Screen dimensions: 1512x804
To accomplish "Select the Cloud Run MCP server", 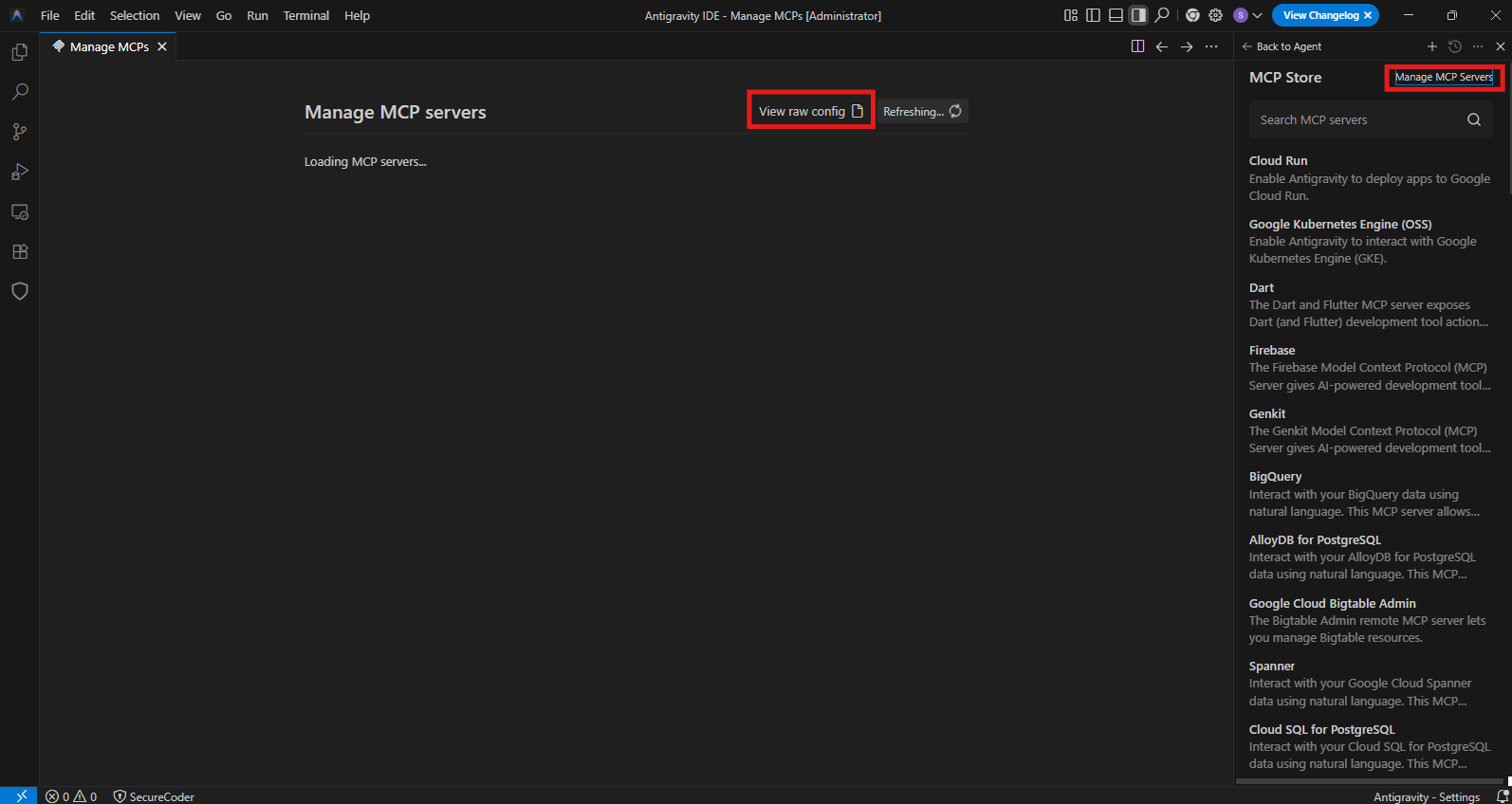I will pos(1371,178).
